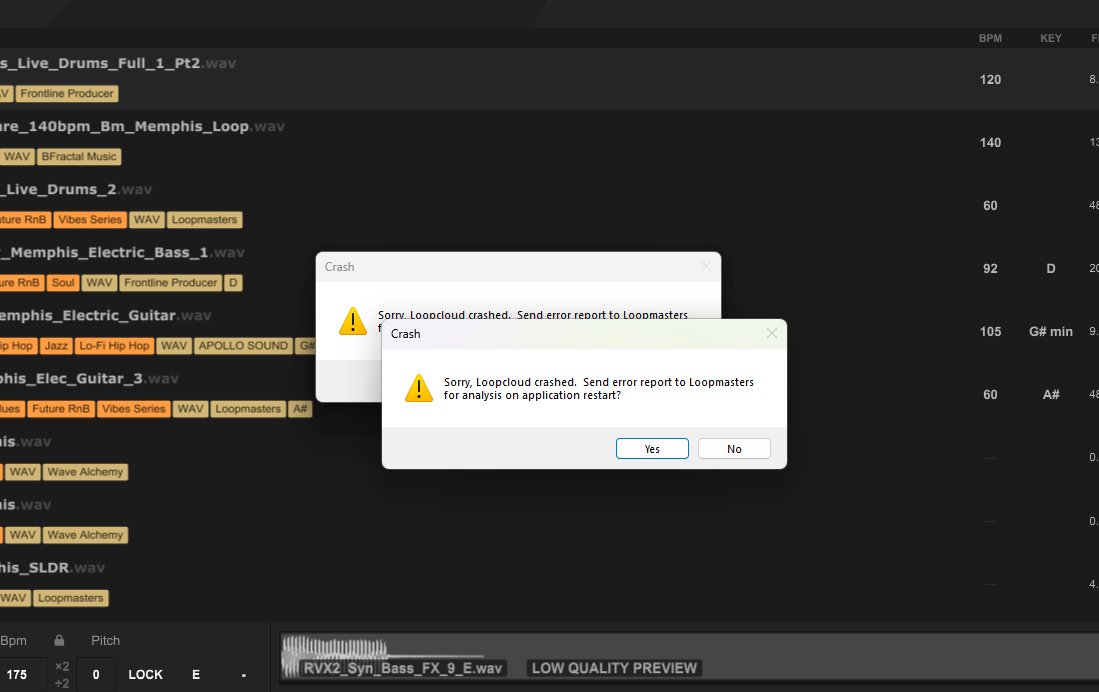Screen dimensions: 1099x692
Task: Click the D key tag under Memphis_Electric_Bass_1
Action: coord(233,283)
